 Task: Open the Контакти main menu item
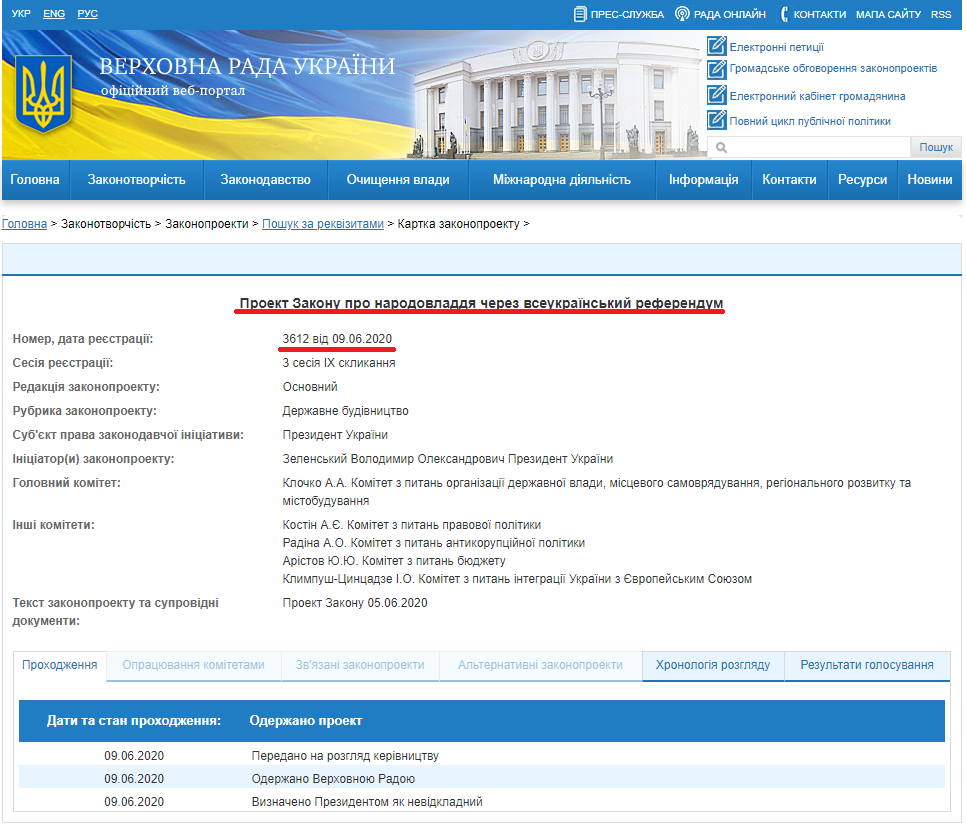coord(789,180)
